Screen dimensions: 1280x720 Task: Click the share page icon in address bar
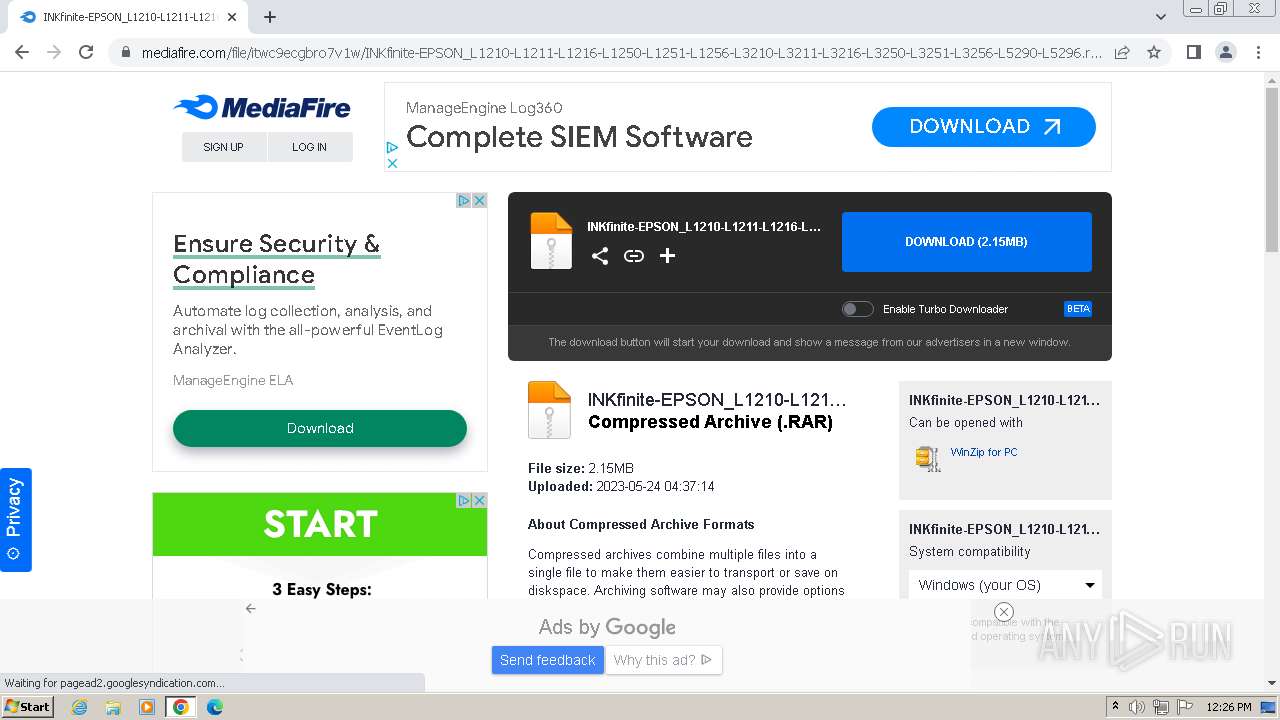point(1122,52)
